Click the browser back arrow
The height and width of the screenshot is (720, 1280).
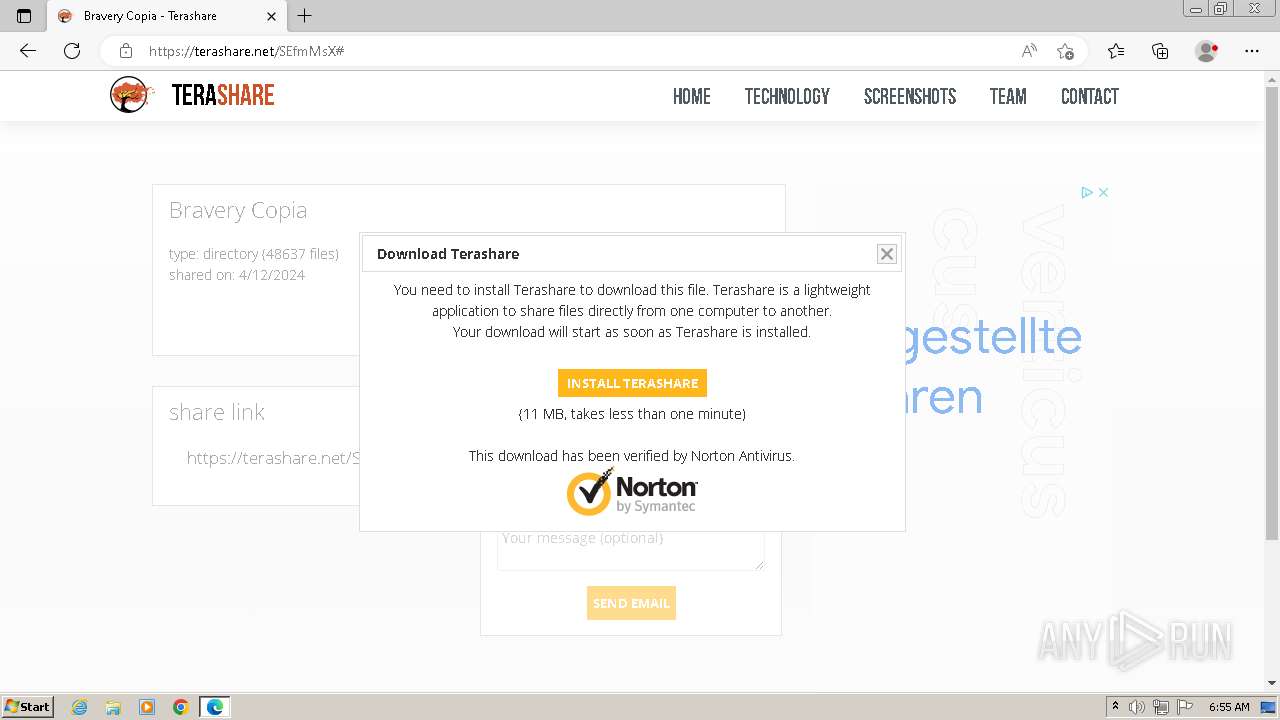pos(28,51)
